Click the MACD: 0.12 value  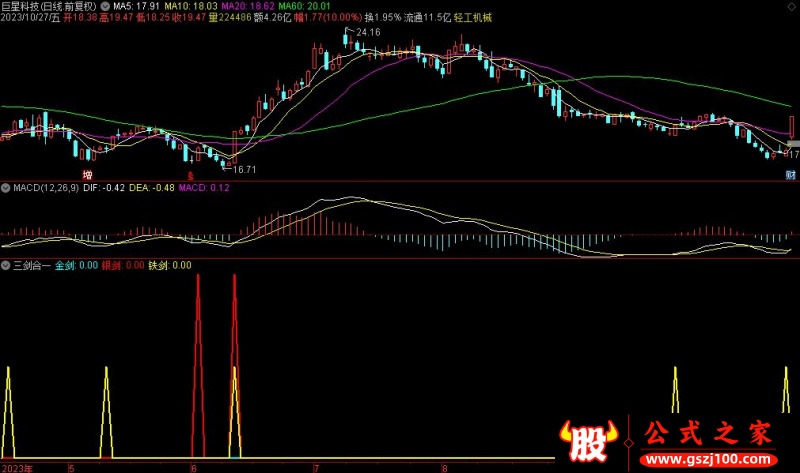pos(204,188)
